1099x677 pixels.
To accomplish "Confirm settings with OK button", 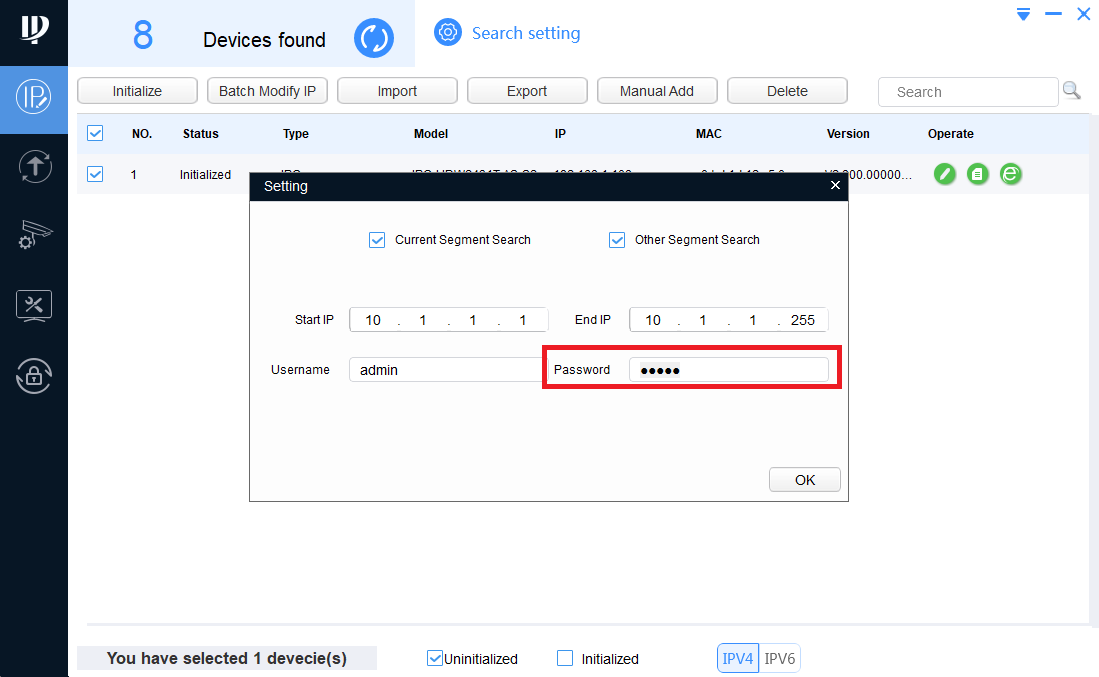I will click(805, 480).
